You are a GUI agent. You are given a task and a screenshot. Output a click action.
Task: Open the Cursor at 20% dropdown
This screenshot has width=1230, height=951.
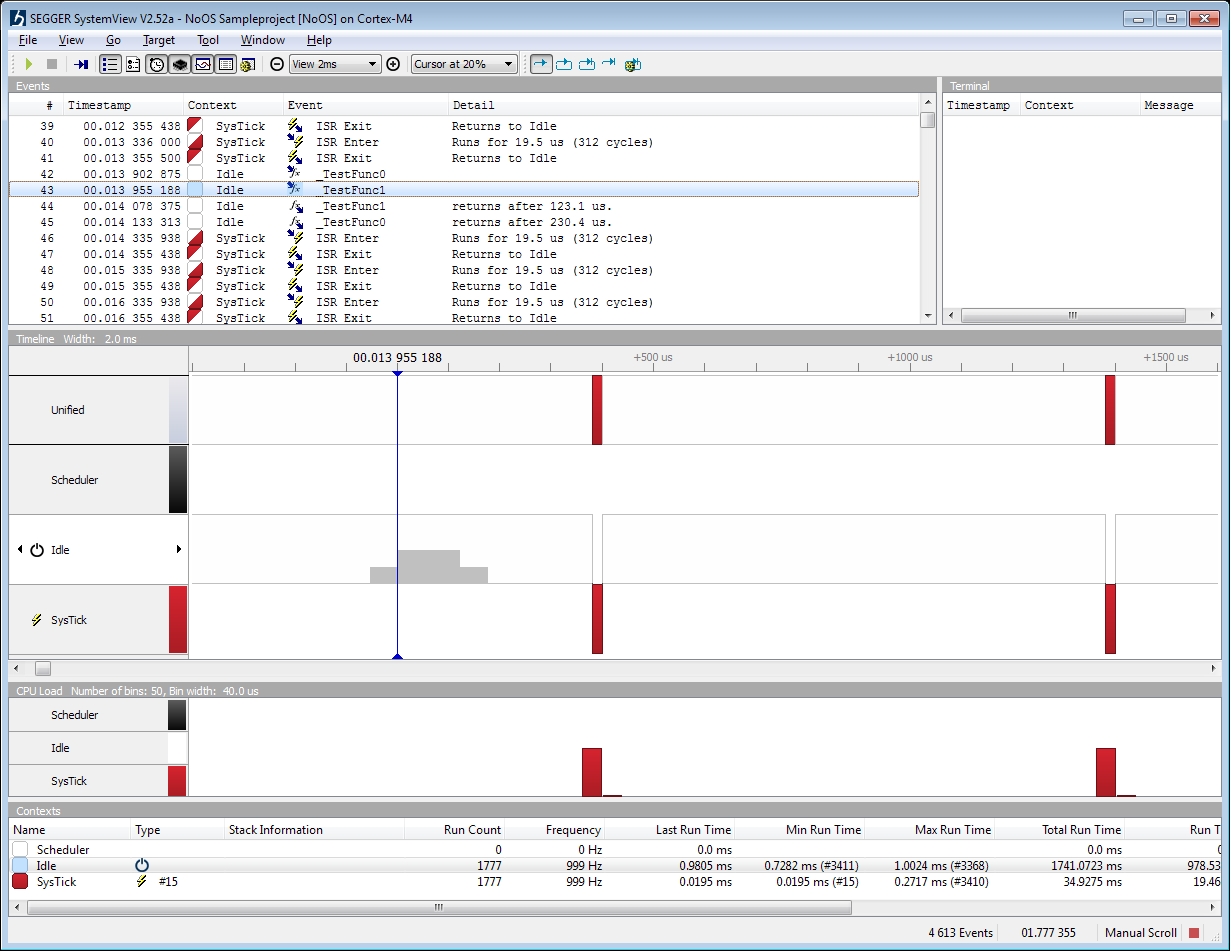click(x=464, y=64)
